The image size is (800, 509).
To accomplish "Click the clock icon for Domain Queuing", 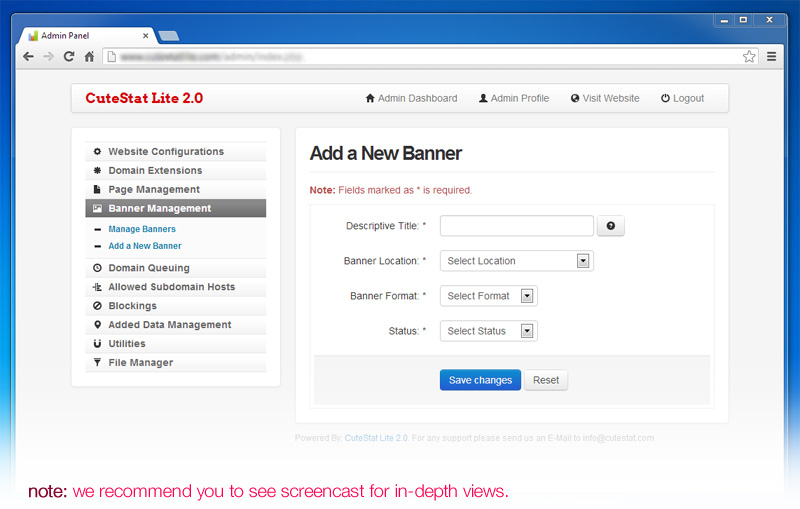I will (x=97, y=268).
